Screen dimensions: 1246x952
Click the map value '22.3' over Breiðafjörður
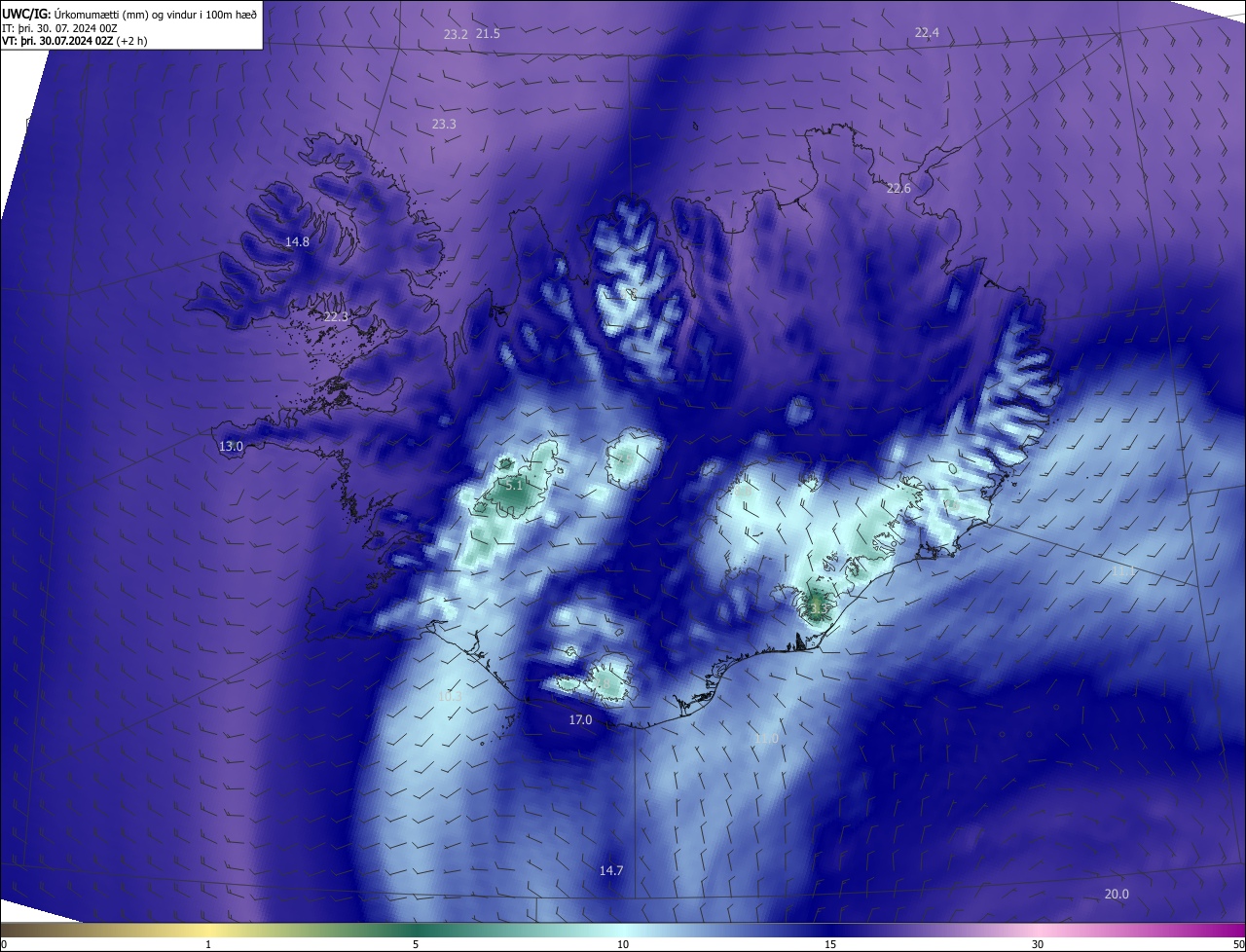click(x=336, y=317)
